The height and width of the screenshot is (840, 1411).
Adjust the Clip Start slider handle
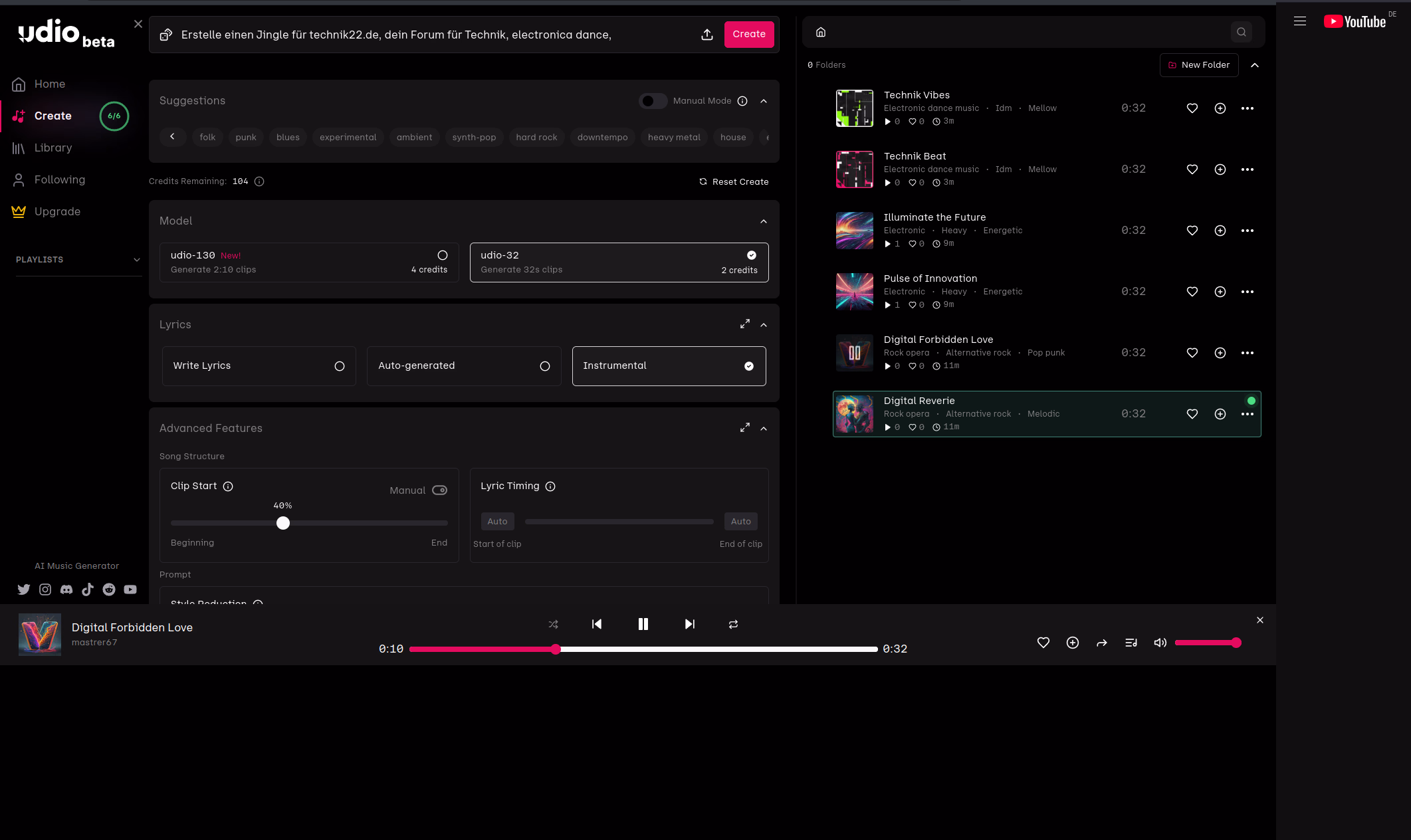(283, 523)
